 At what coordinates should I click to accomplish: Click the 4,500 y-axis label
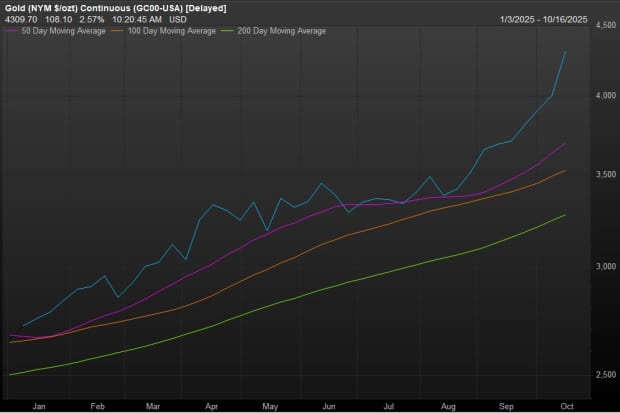tap(603, 26)
